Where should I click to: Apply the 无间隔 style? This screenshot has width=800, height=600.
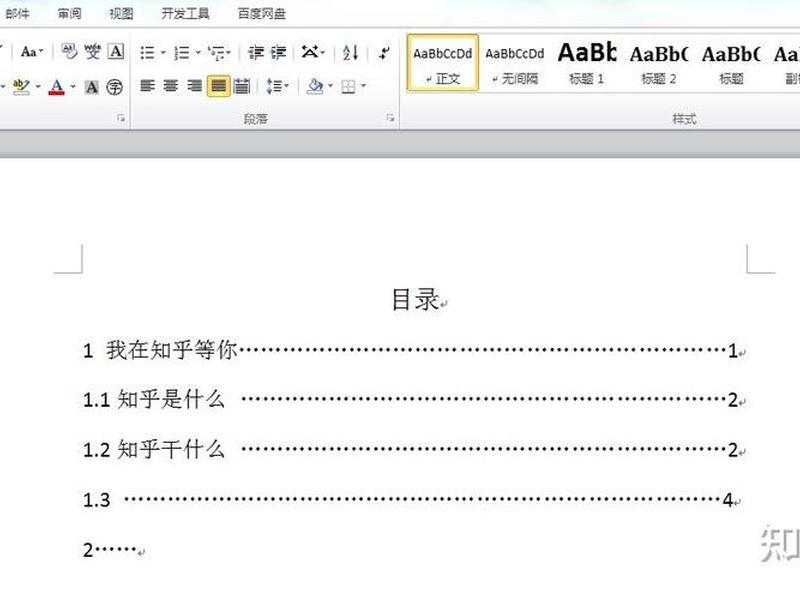[515, 63]
